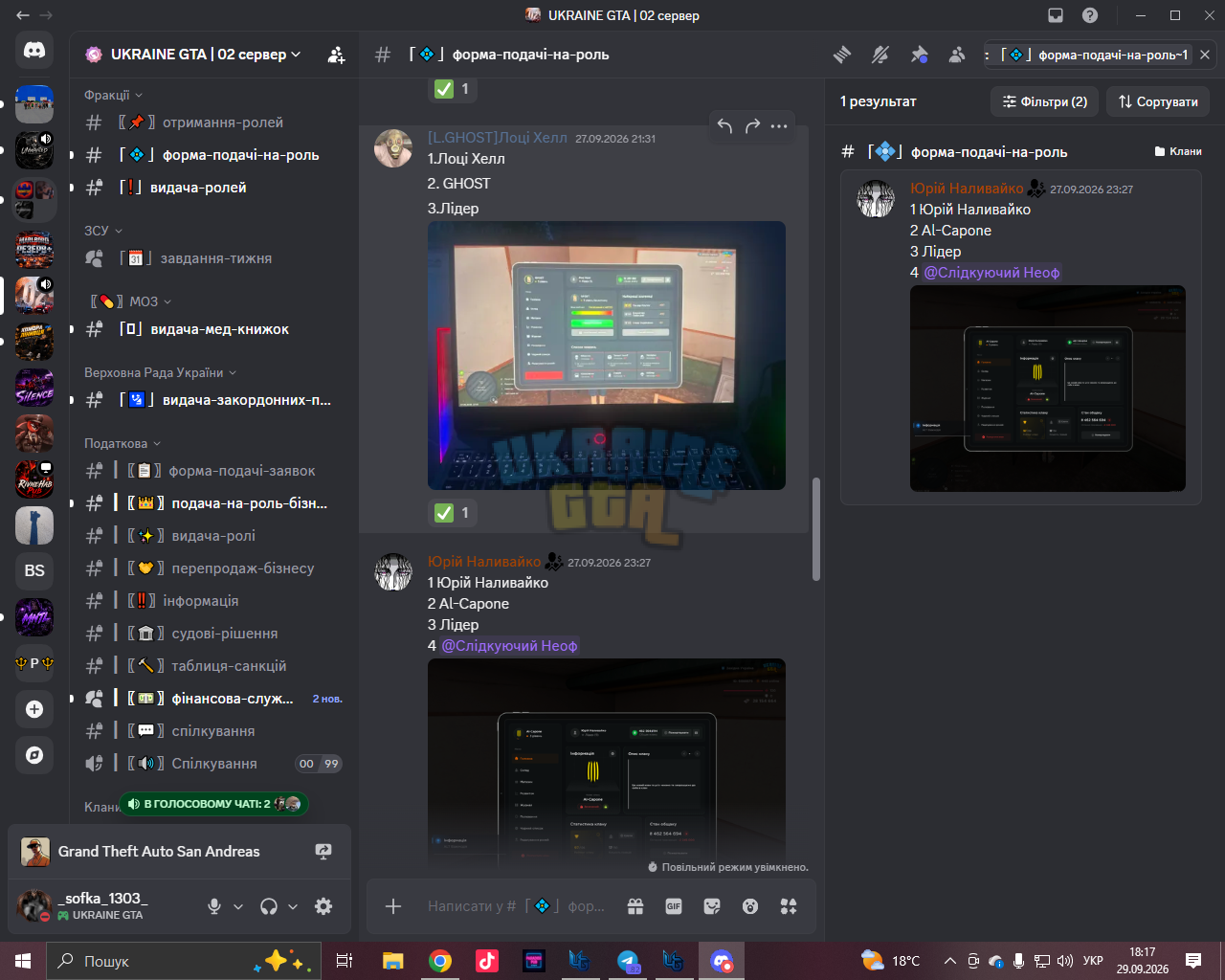Collapse the ЗСУ category

point(103,231)
